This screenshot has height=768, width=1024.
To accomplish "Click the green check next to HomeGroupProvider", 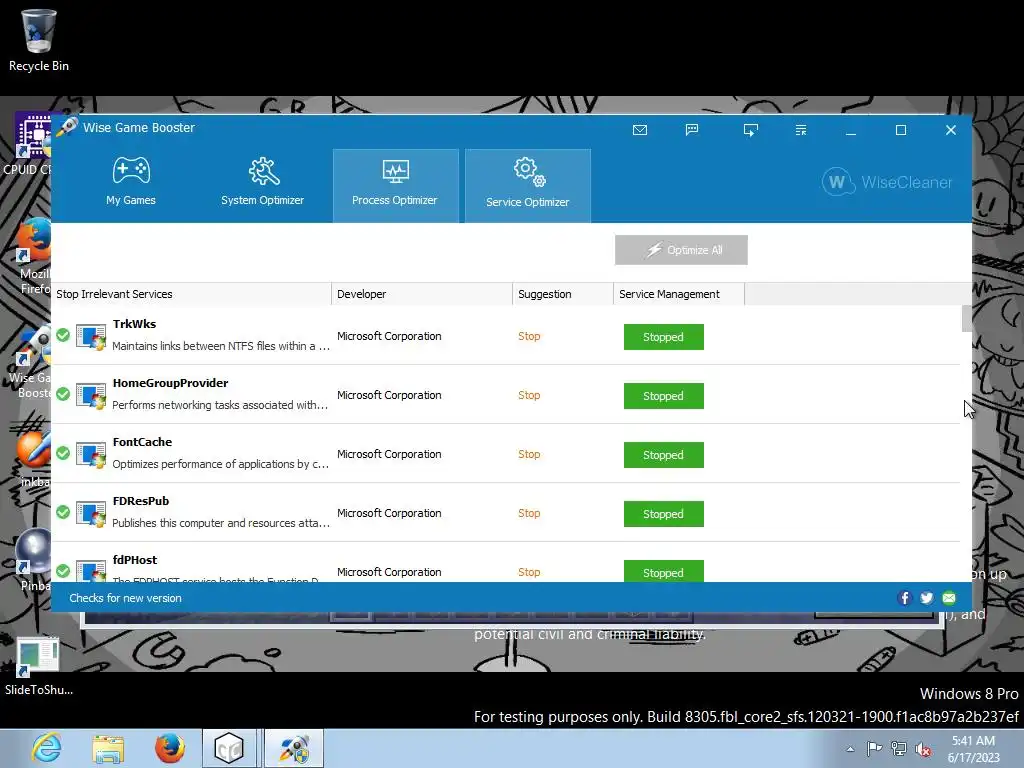I will point(63,394).
